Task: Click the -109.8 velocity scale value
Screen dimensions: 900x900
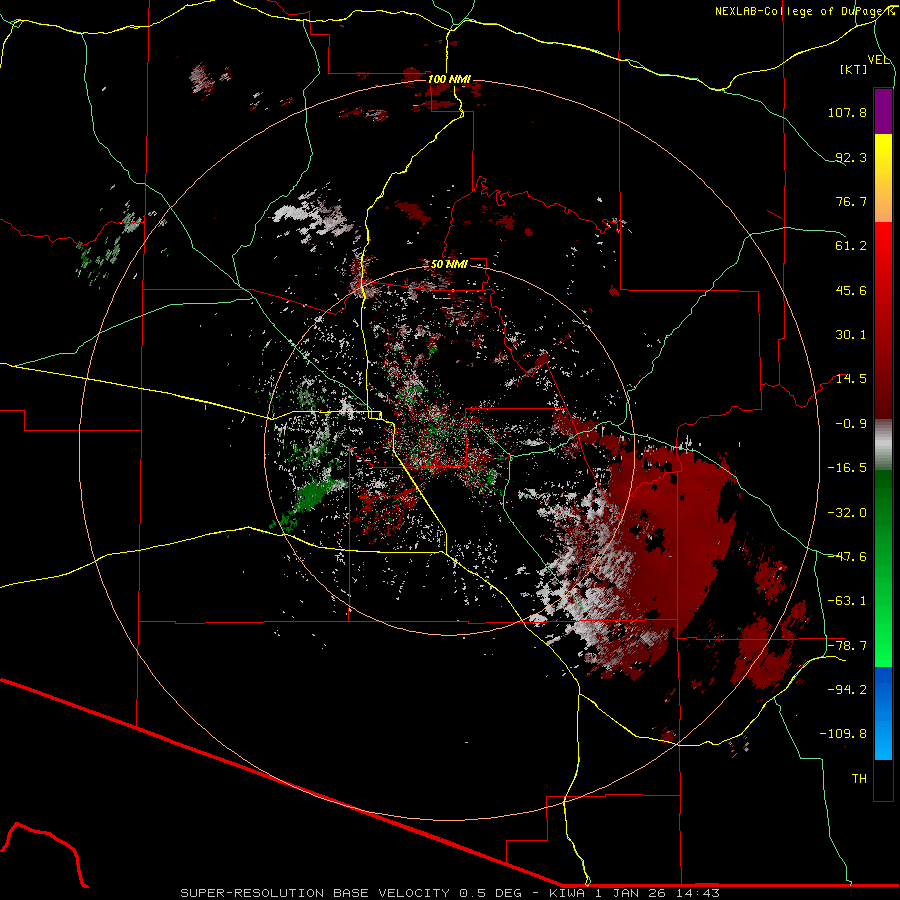Action: point(843,734)
